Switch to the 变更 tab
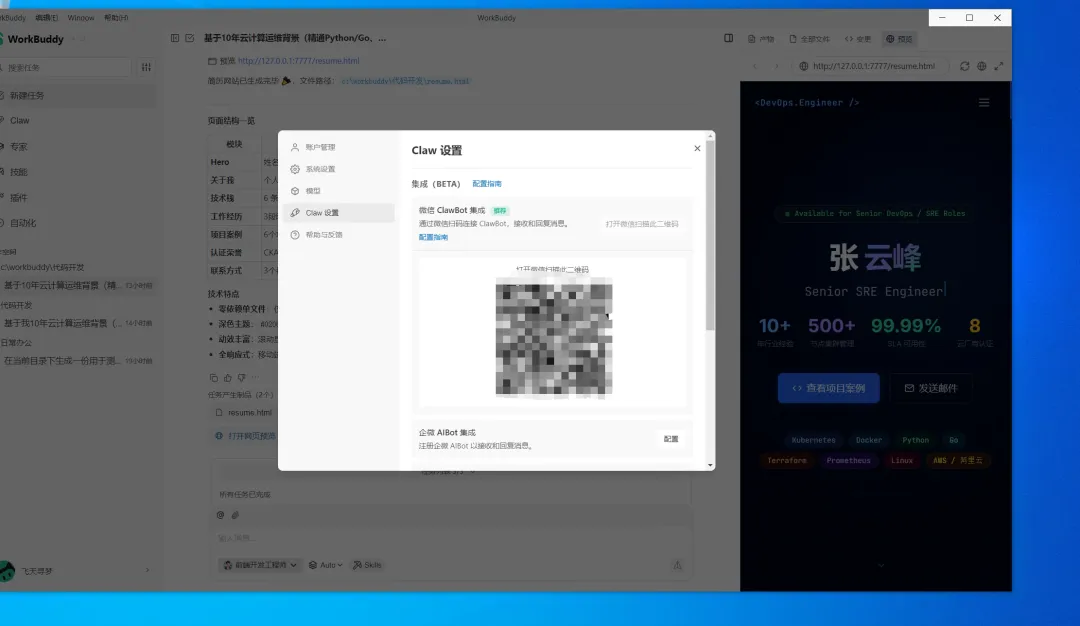This screenshot has height=626, width=1080. [858, 39]
